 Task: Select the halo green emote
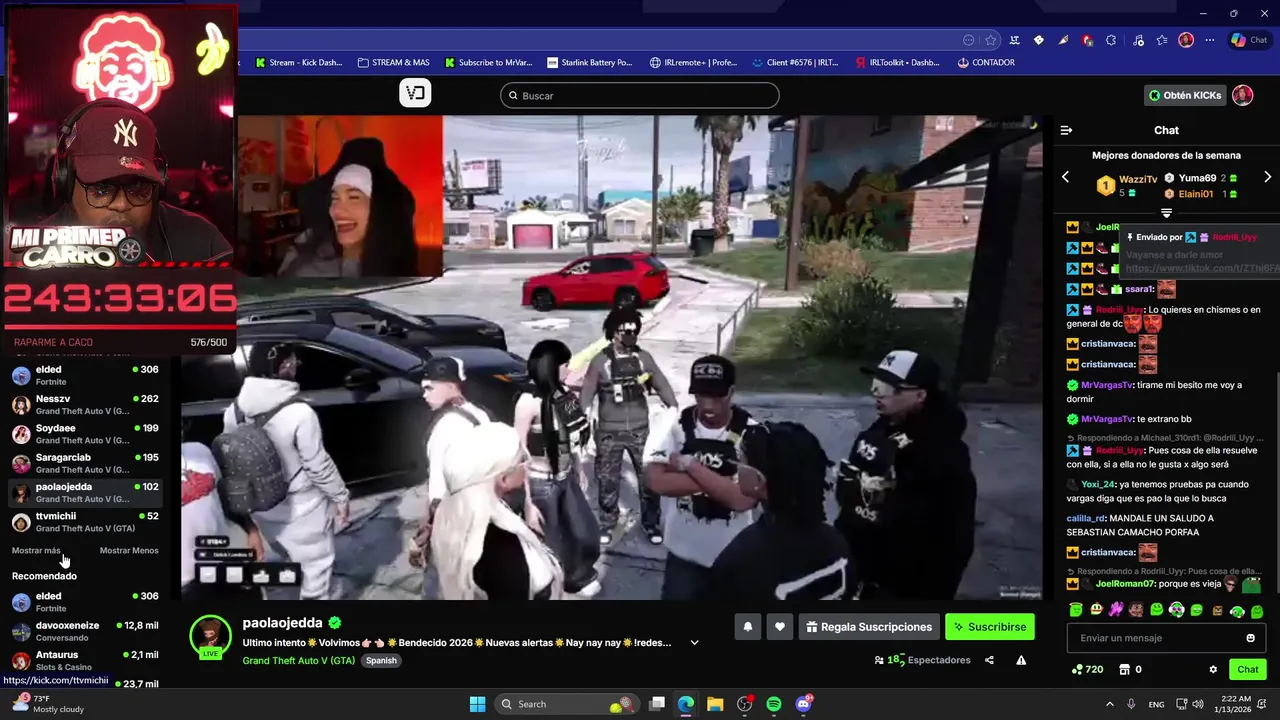1076,610
